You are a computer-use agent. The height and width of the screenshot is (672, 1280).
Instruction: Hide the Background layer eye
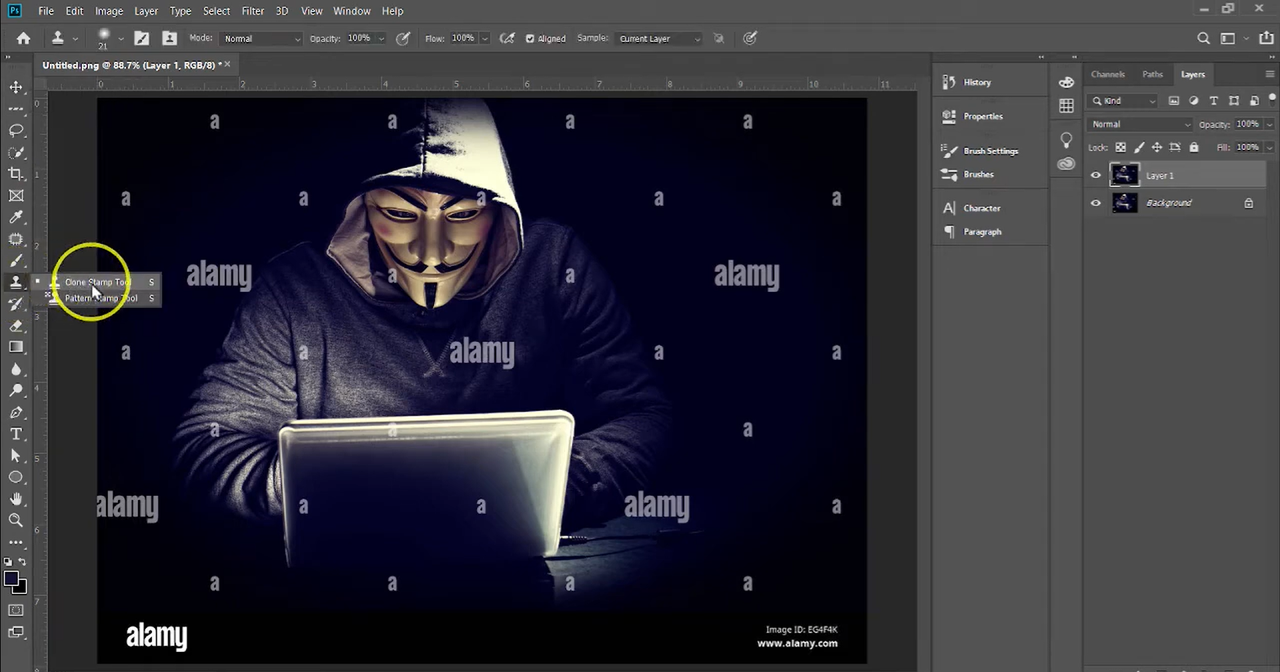pos(1095,203)
